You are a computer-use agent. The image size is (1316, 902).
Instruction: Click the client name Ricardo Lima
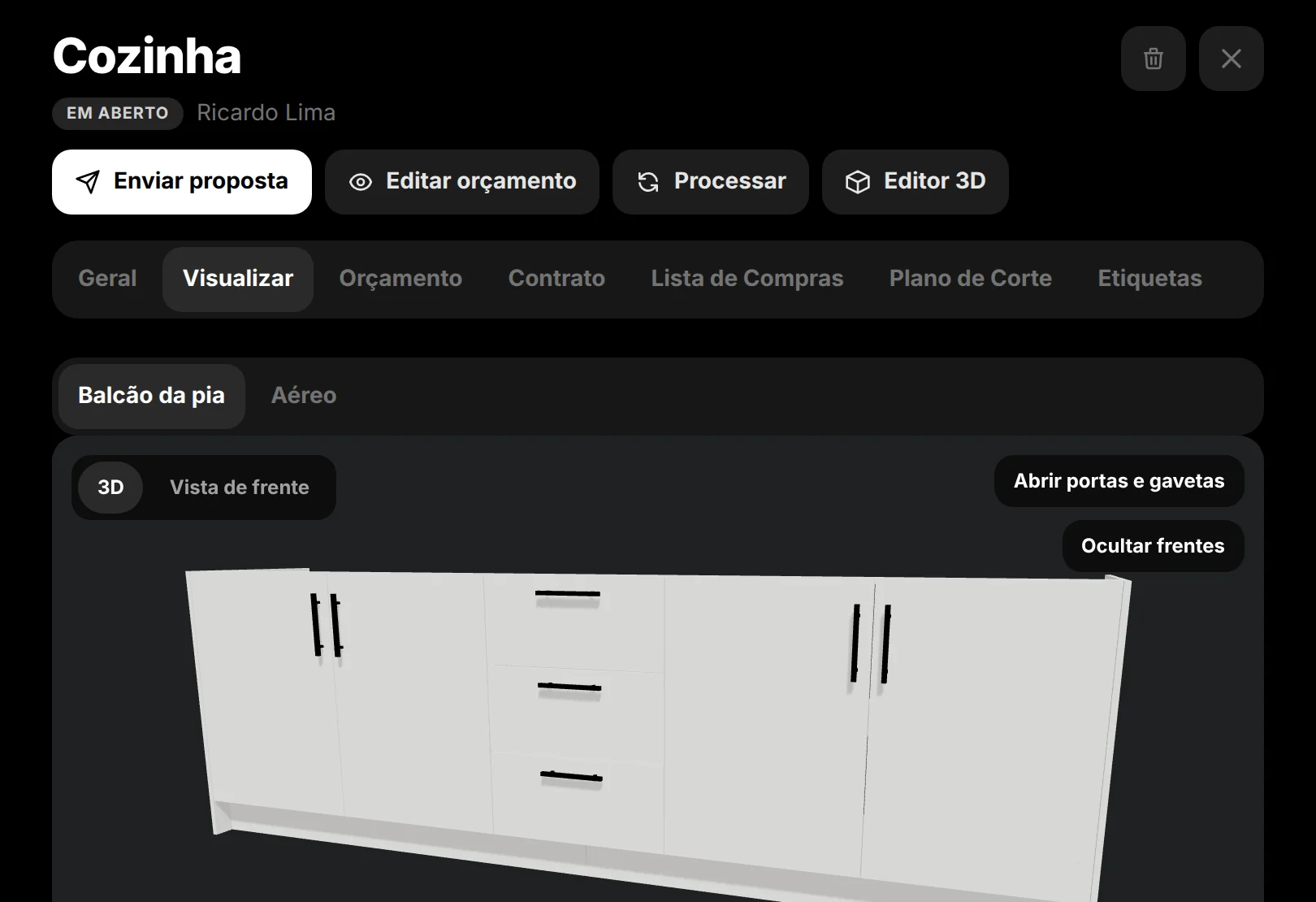pyautogui.click(x=266, y=113)
